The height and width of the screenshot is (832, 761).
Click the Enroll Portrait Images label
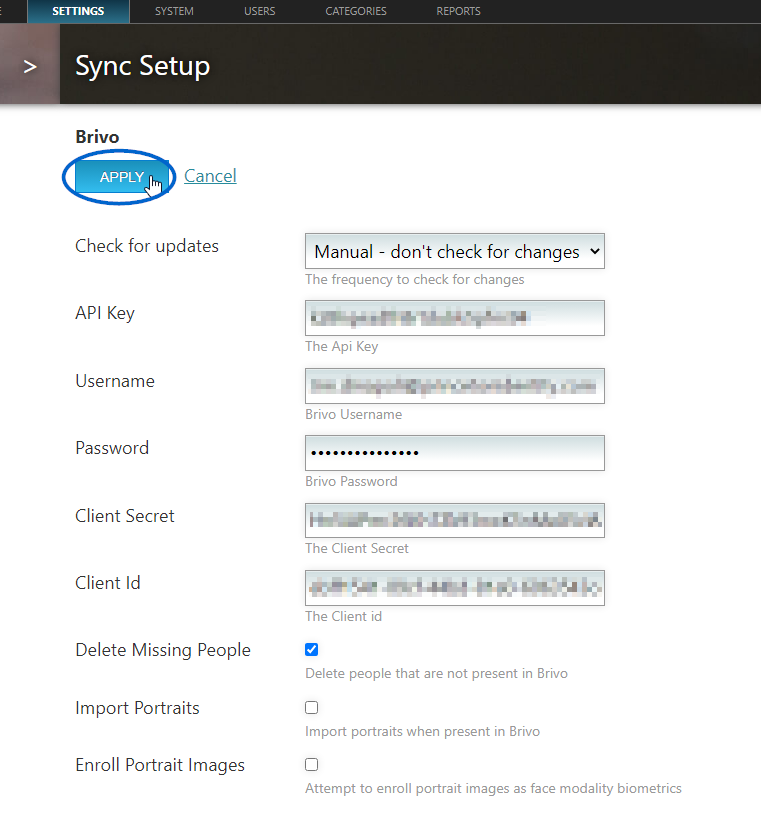(160, 765)
